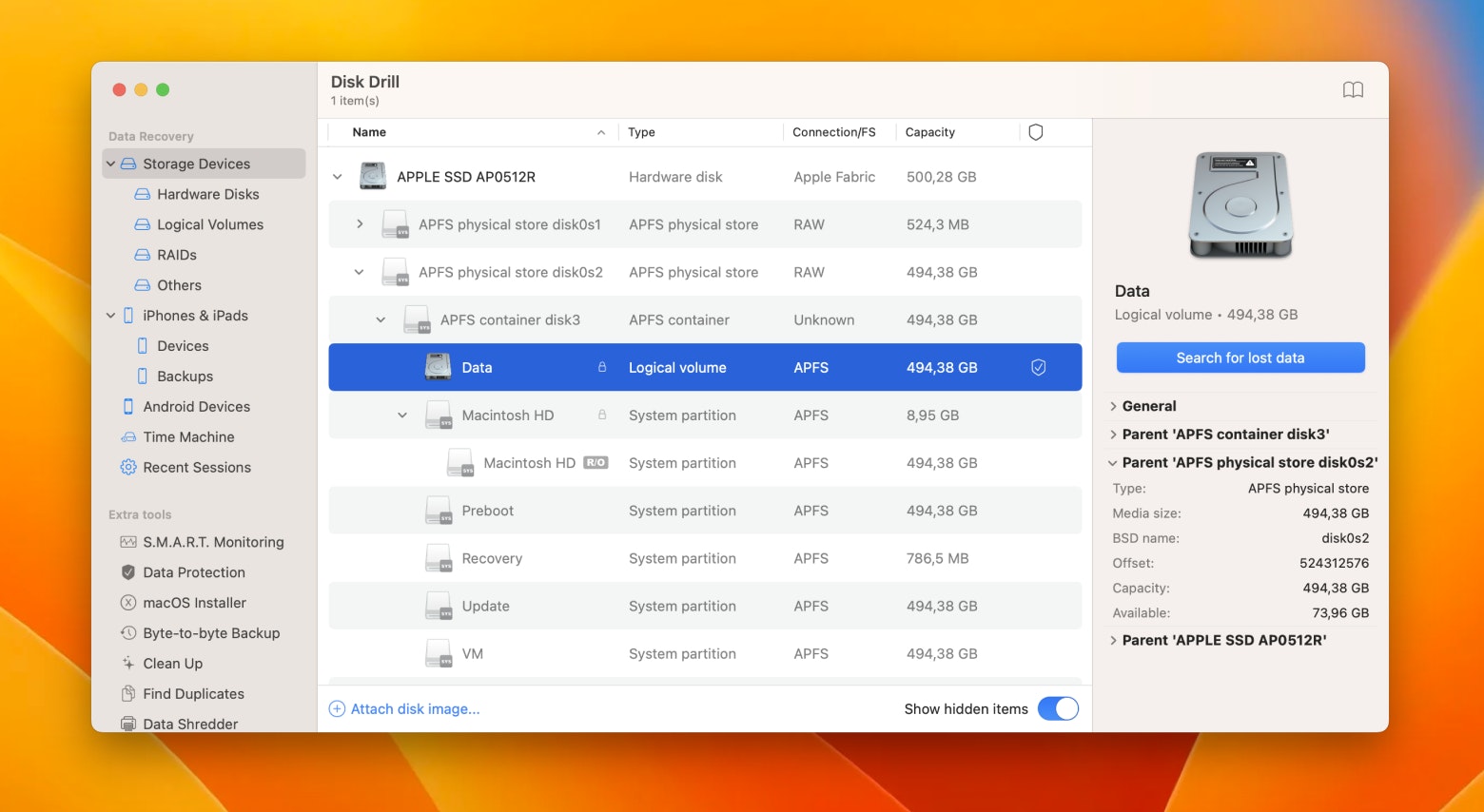Click the disk0s2 physical store icon
This screenshot has height=812, width=1484.
point(395,272)
